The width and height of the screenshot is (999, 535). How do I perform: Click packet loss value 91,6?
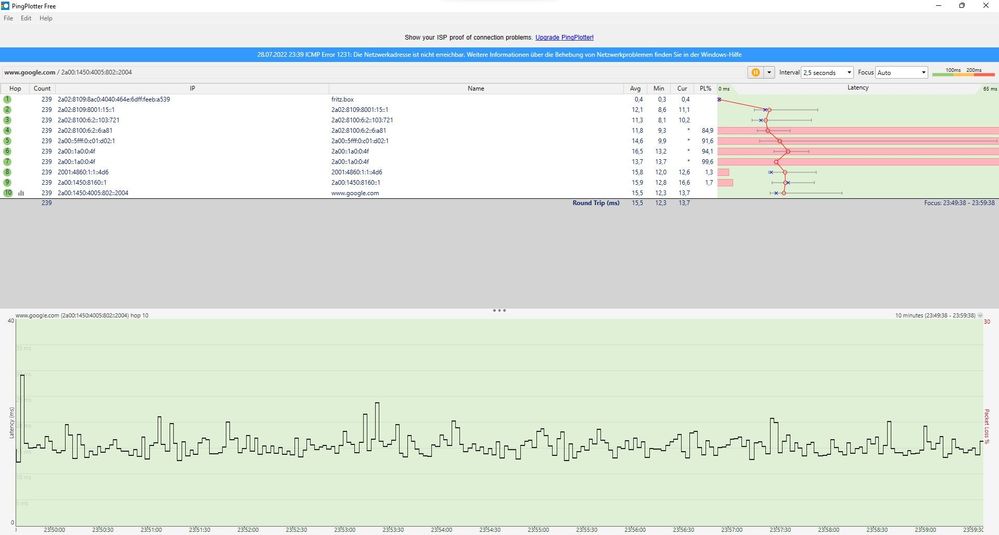(x=707, y=141)
